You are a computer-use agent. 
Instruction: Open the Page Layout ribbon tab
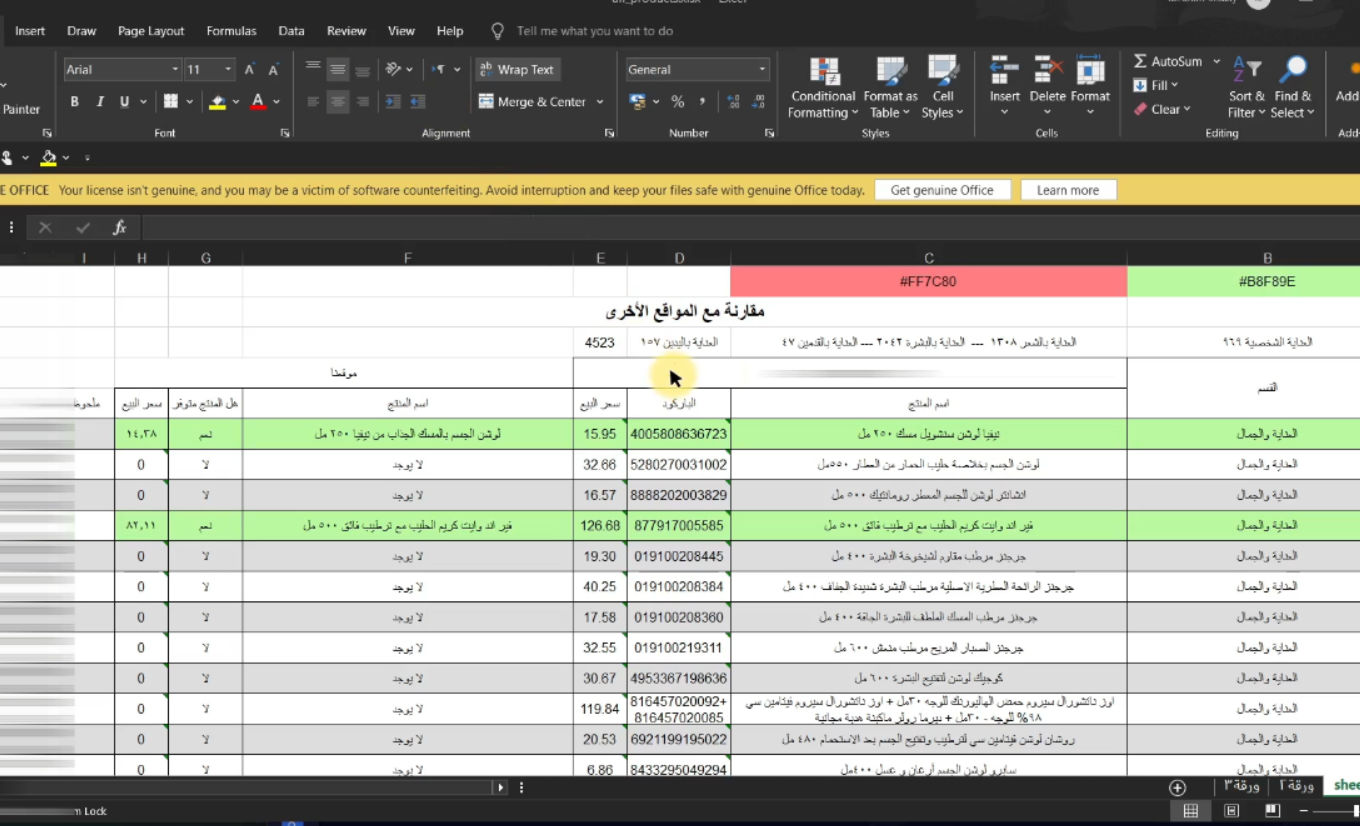(151, 31)
